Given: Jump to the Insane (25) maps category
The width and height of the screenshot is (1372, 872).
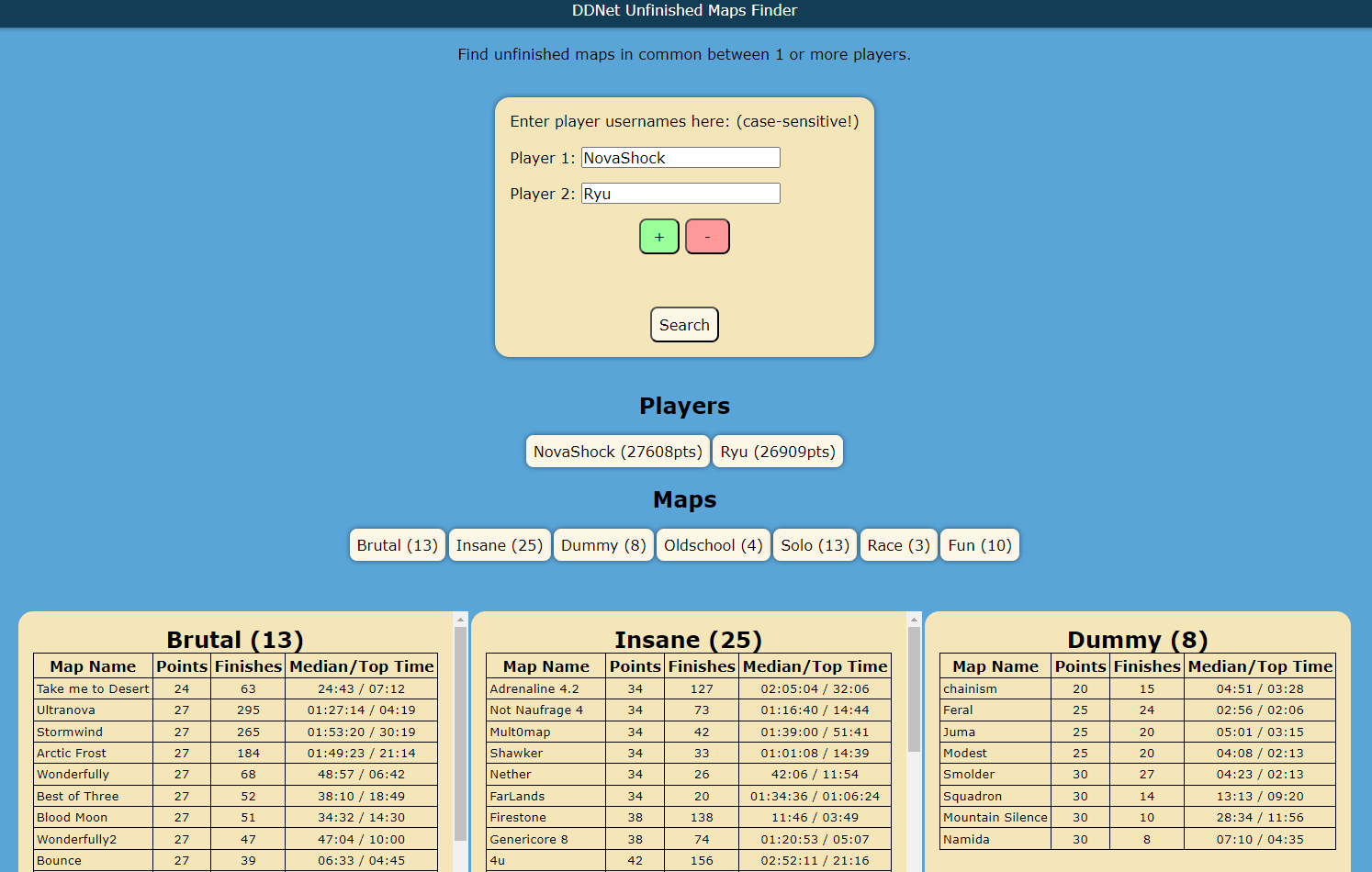Looking at the screenshot, I should (500, 545).
